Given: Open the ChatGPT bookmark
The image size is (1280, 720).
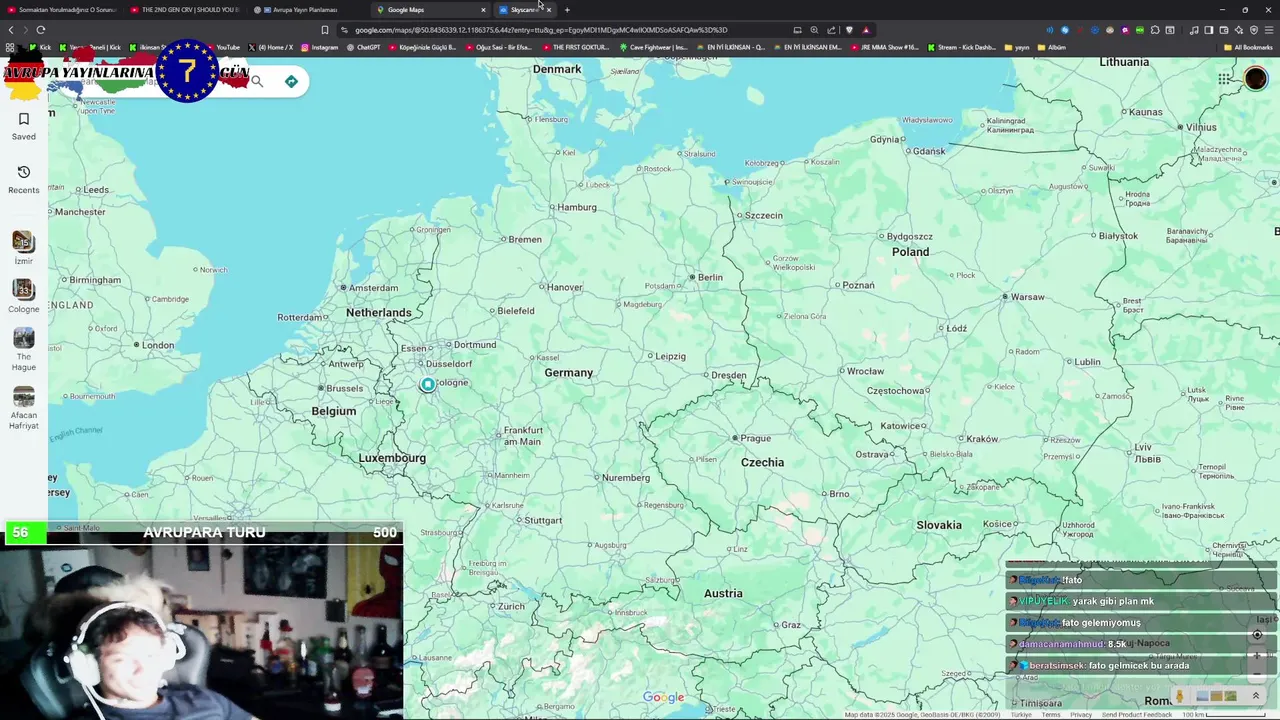Looking at the screenshot, I should pos(364,47).
